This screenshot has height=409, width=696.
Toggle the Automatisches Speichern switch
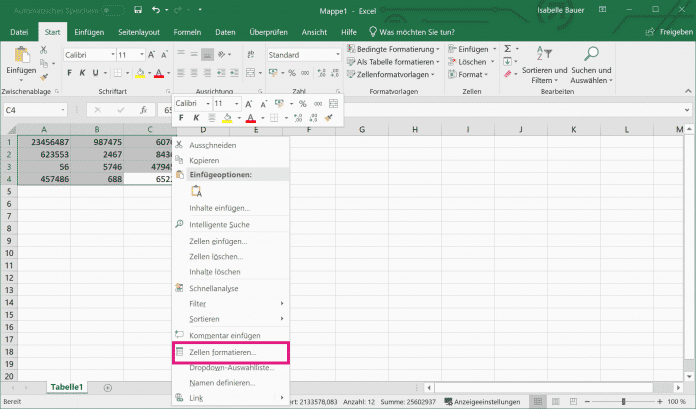coord(115,11)
